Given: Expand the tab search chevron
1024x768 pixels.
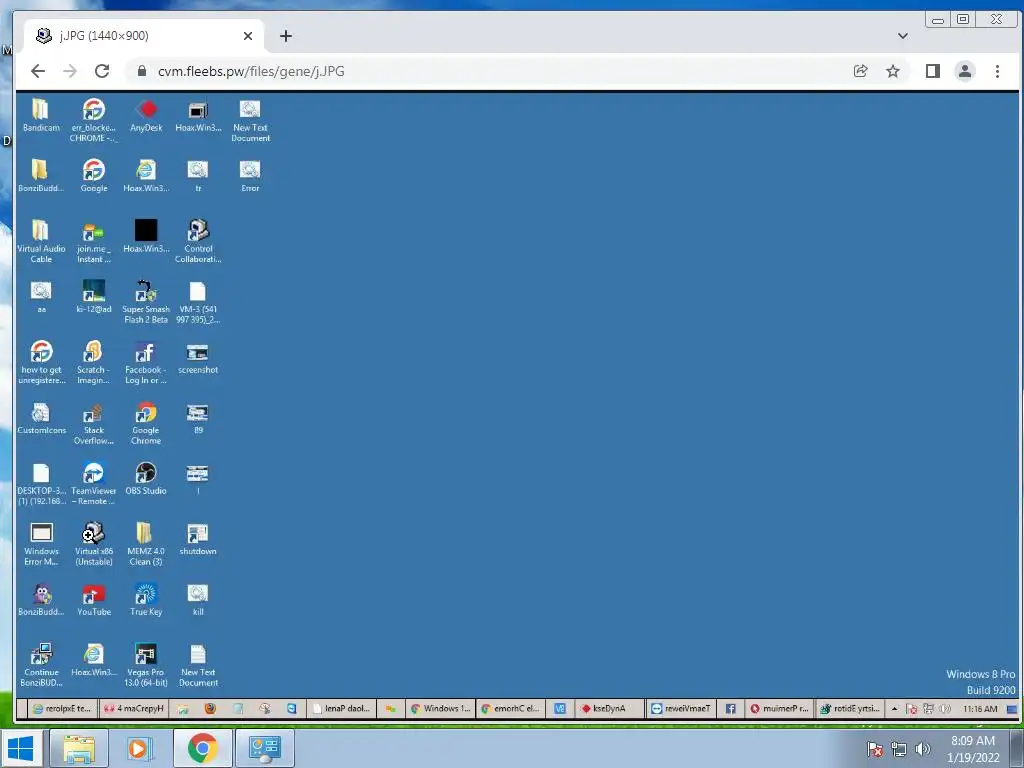Looking at the screenshot, I should 903,36.
